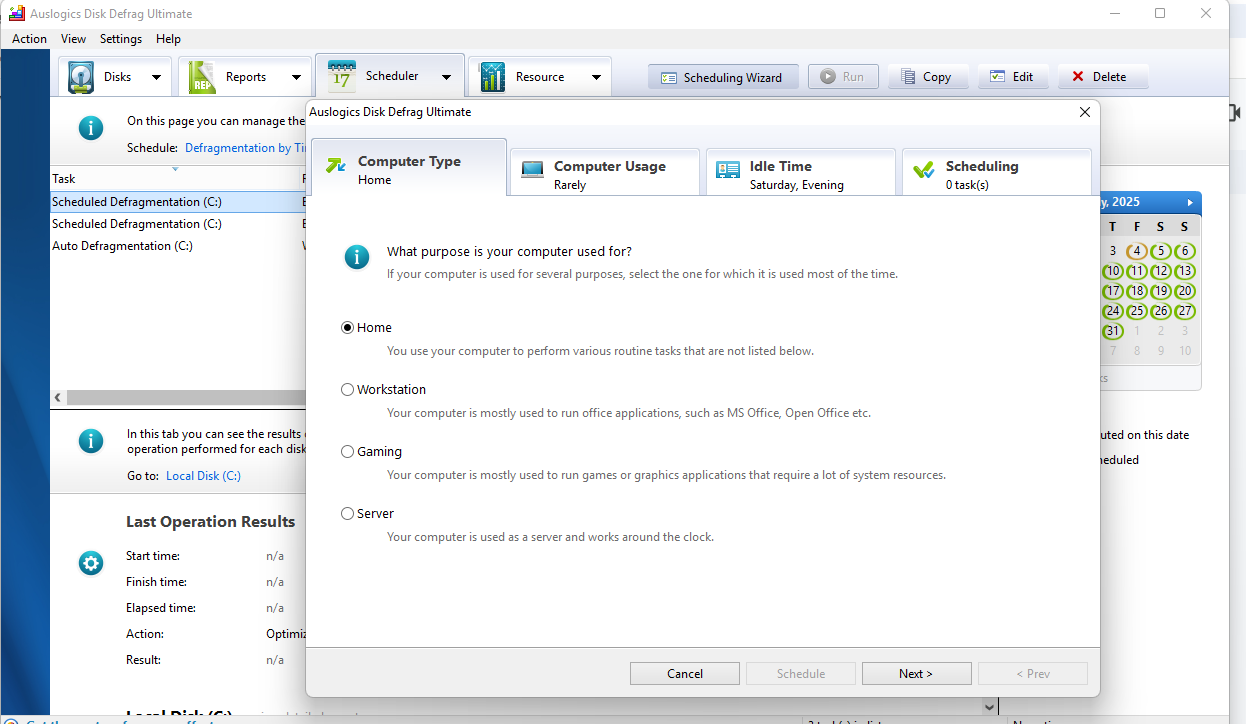Open the Action menu
This screenshot has height=724, width=1246.
pyautogui.click(x=29, y=39)
